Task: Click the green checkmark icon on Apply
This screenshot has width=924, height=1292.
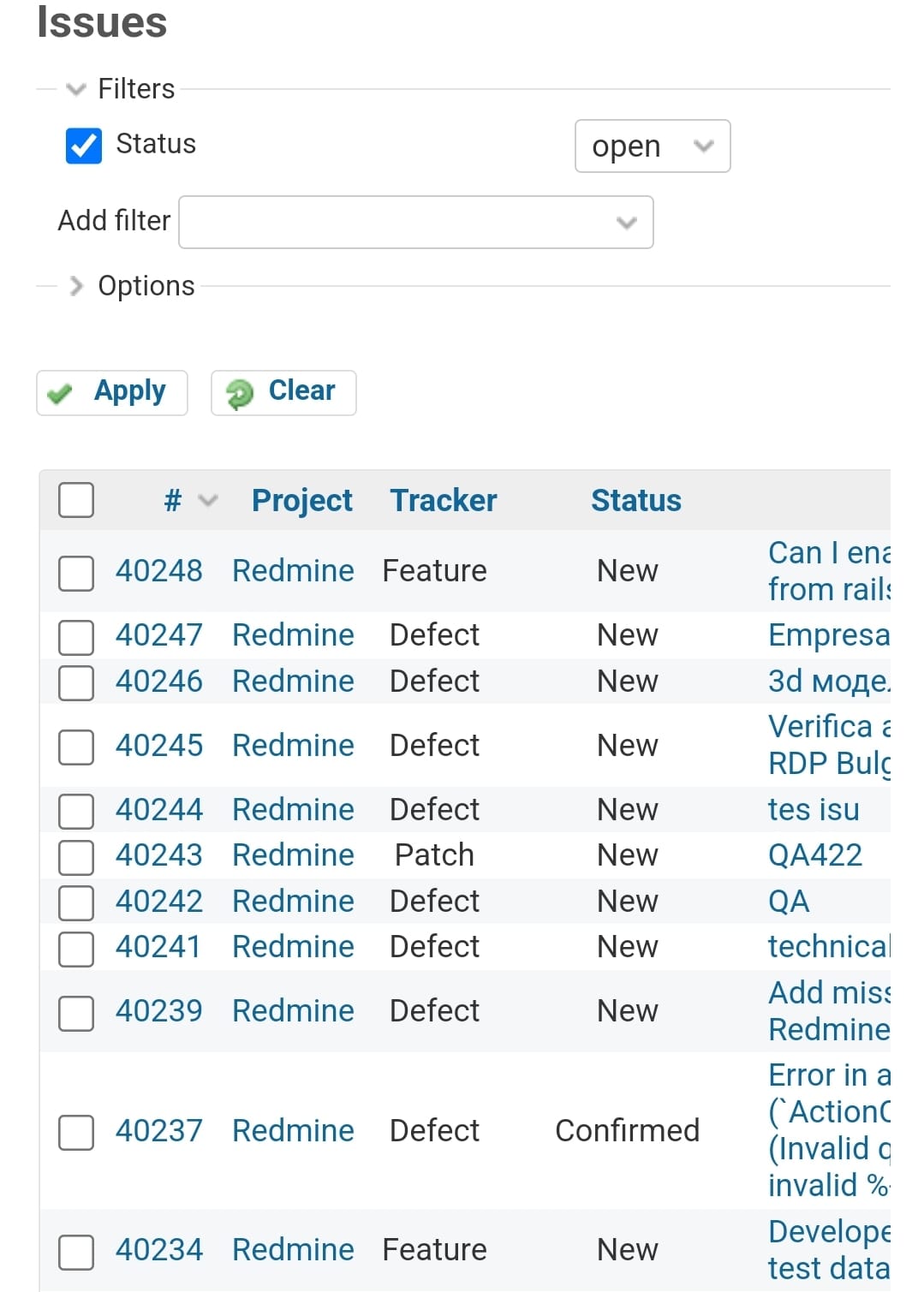Action: (x=60, y=393)
